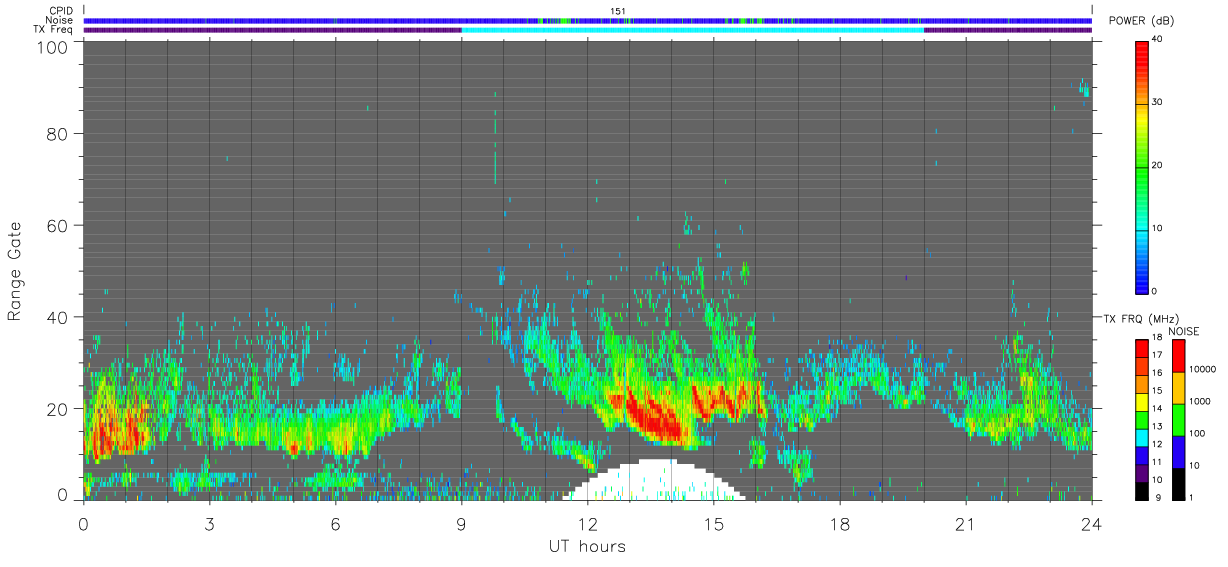
Task: Click the TX frequency color bar
Action: click(x=1142, y=420)
